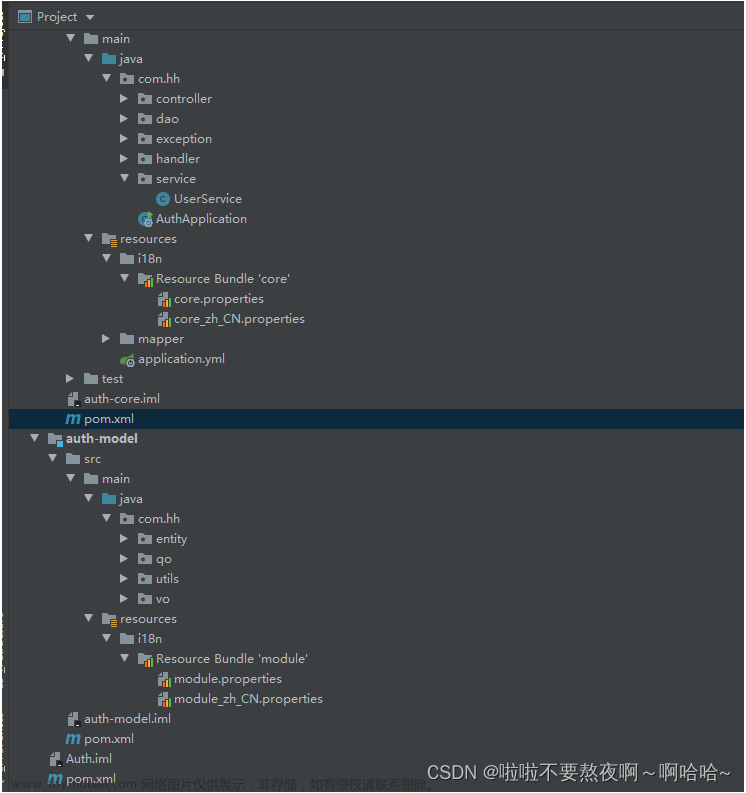The width and height of the screenshot is (746, 793).
Task: Click the module_zh_CN.properties file icon
Action: point(164,699)
